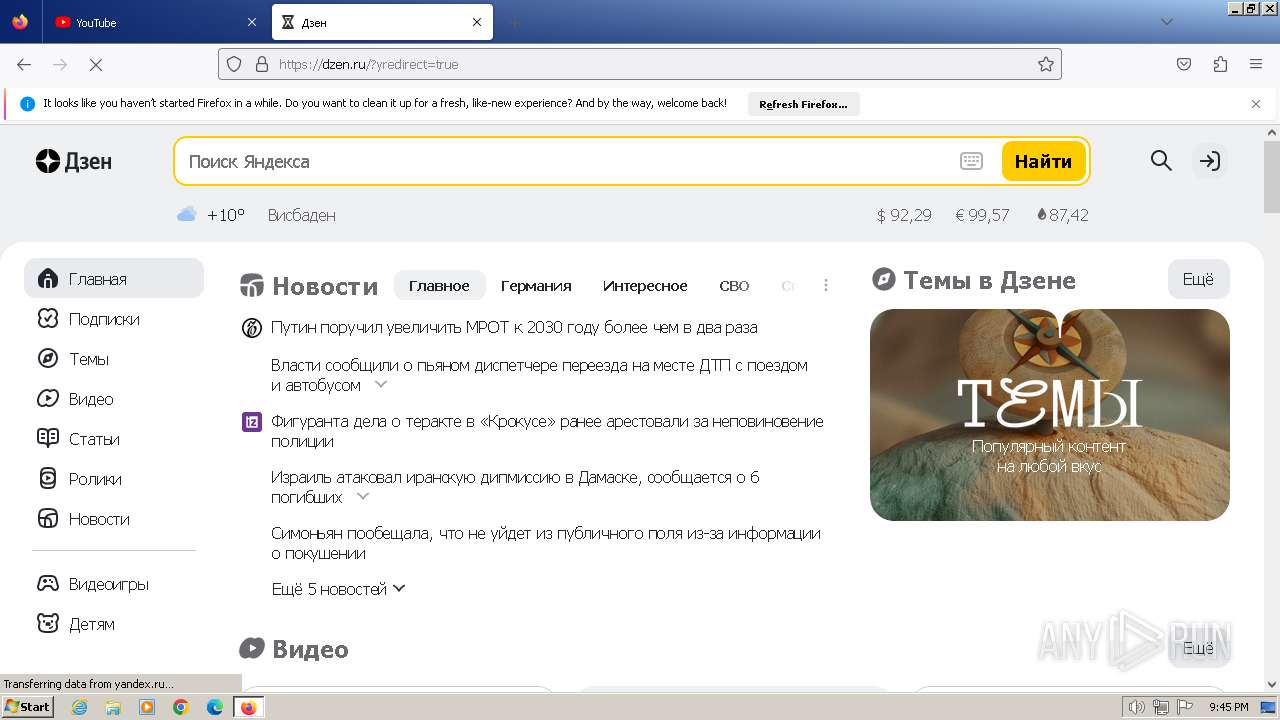Open the news tabs three-dot menu
The width and height of the screenshot is (1280, 720).
click(826, 285)
